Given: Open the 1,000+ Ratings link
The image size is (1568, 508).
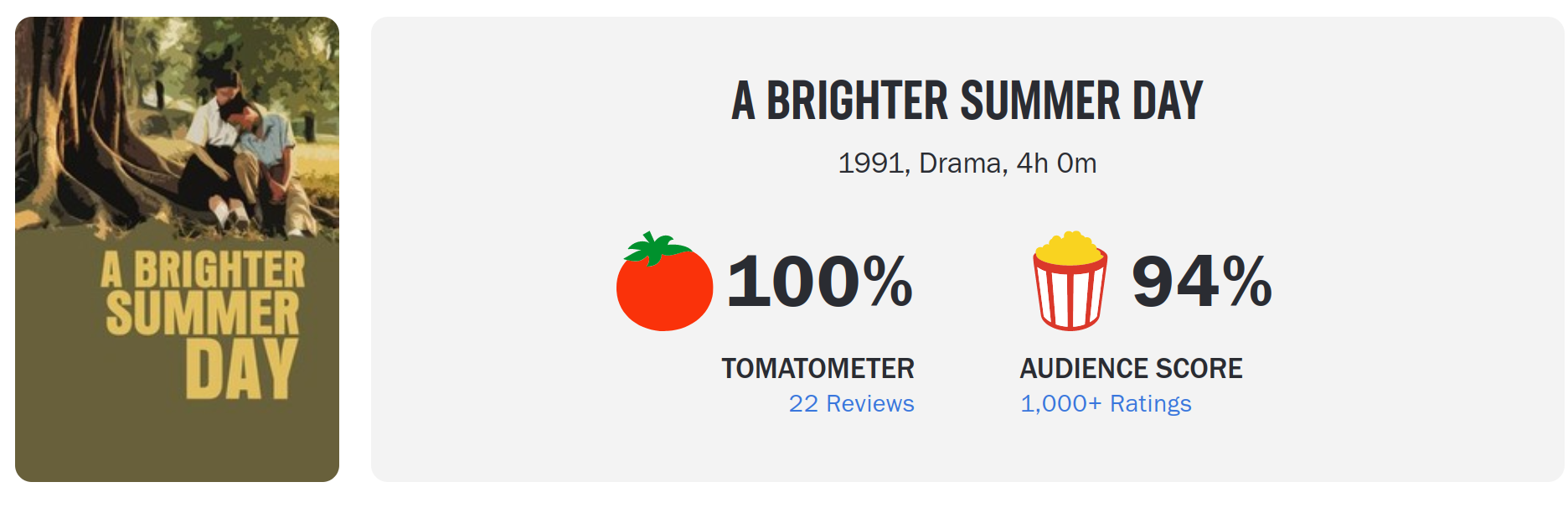Looking at the screenshot, I should pyautogui.click(x=1106, y=404).
